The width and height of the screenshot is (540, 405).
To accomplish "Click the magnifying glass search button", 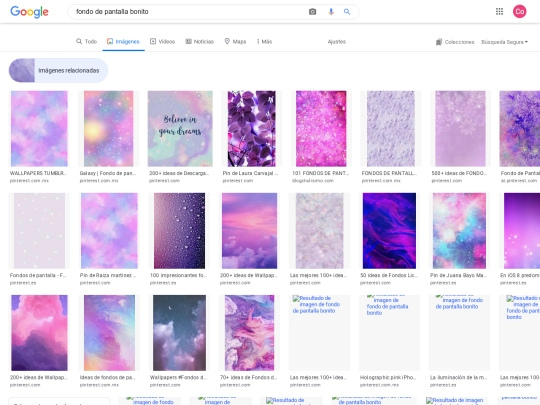I will (347, 12).
